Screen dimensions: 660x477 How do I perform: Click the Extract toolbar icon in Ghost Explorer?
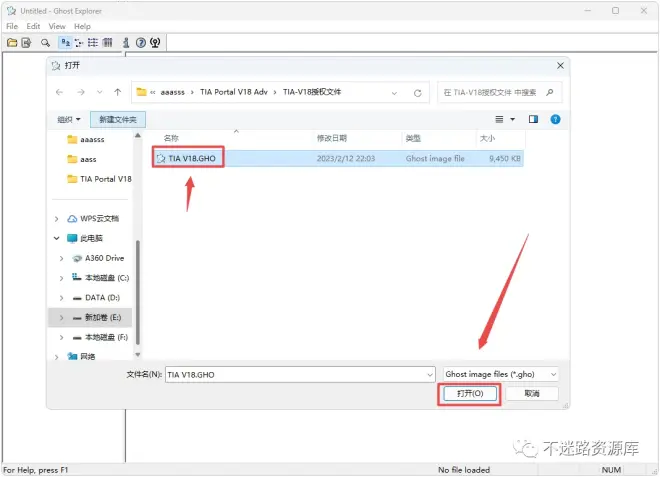click(26, 43)
